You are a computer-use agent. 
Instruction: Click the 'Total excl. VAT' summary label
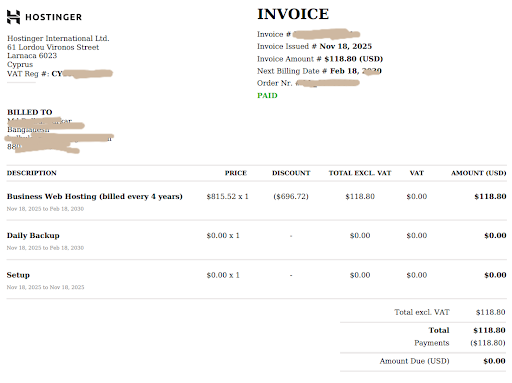(x=422, y=312)
